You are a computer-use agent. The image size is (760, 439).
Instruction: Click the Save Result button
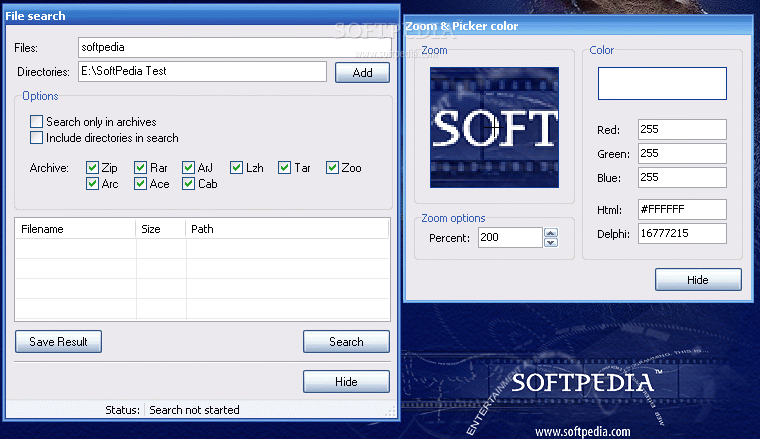(x=58, y=342)
